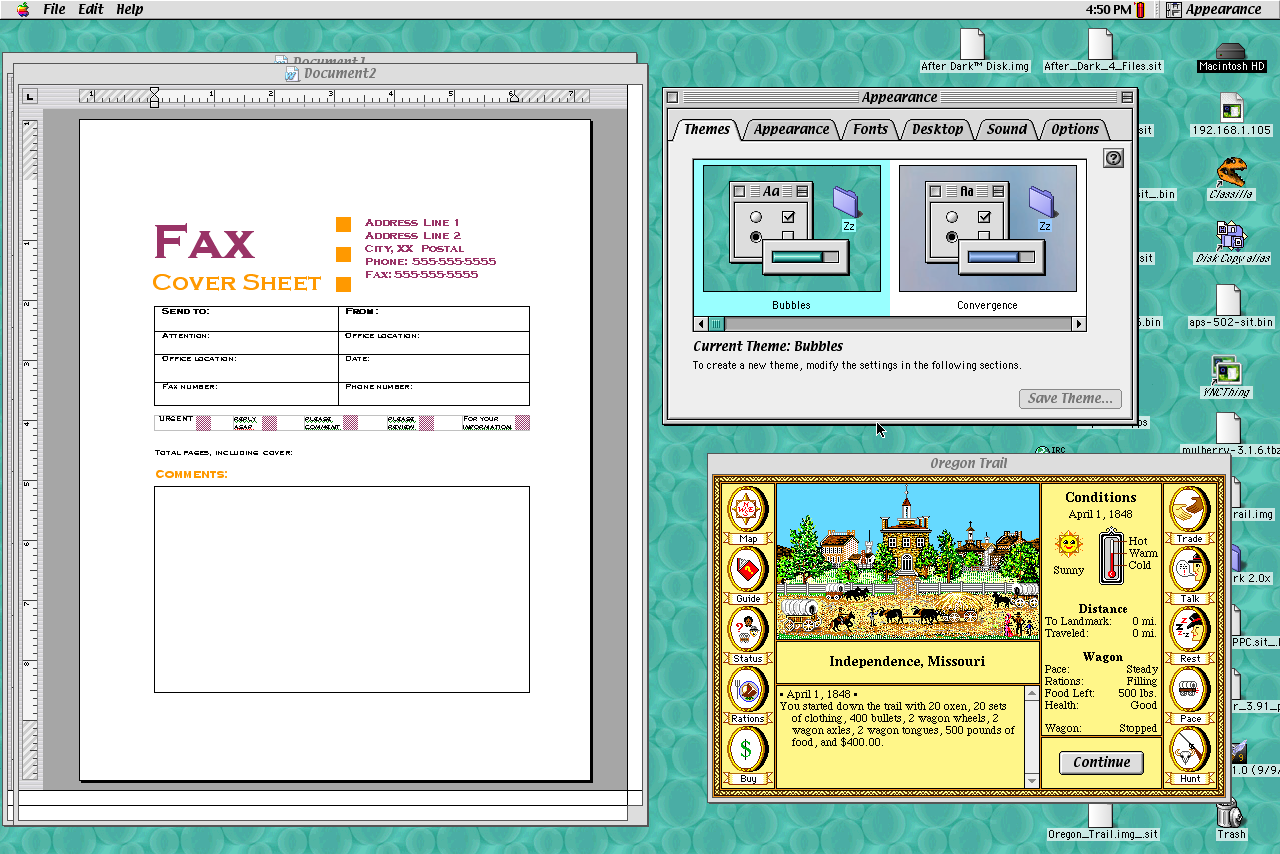This screenshot has height=854, width=1280.
Task: Click the Buy dollar icon
Action: coord(747,750)
